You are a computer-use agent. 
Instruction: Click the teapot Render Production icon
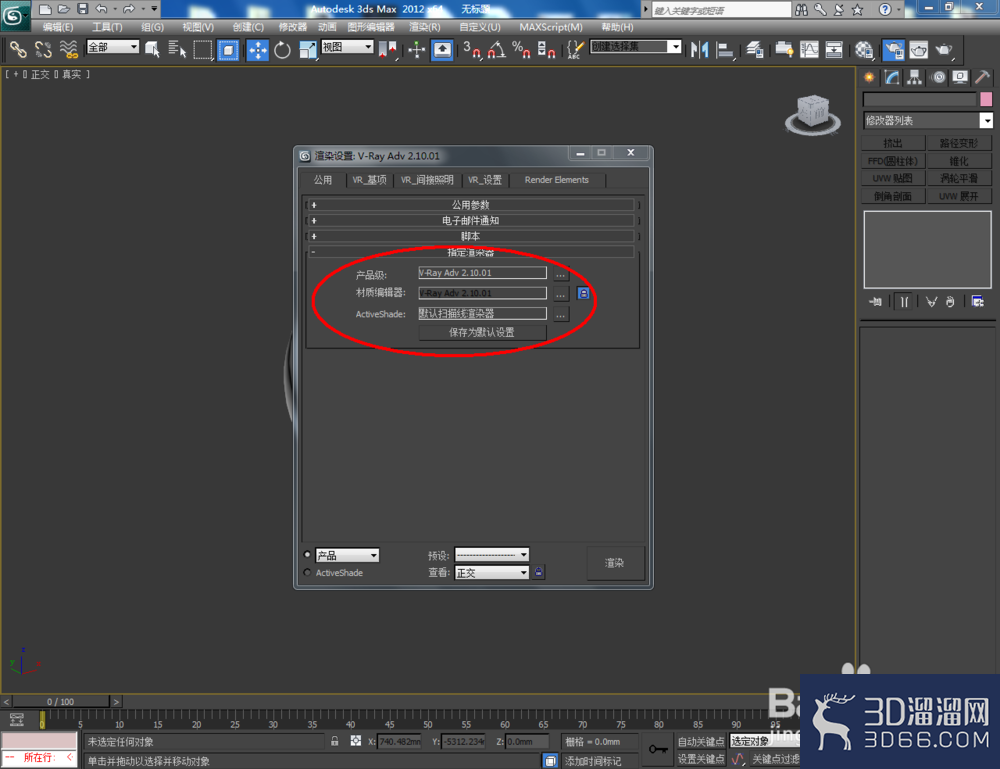pyautogui.click(x=943, y=49)
